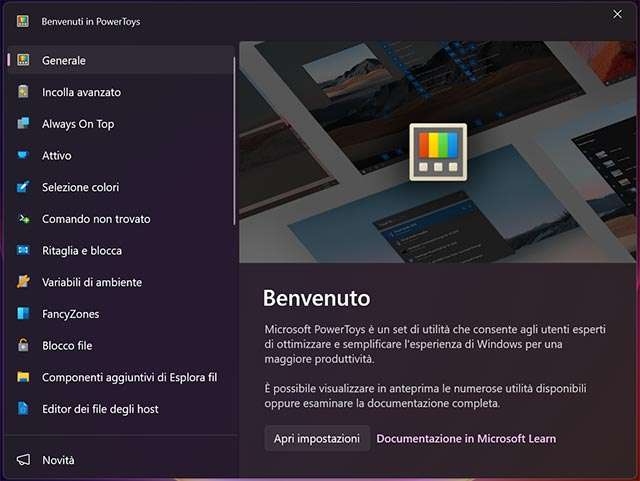Image resolution: width=640 pixels, height=481 pixels.
Task: Click the Editor dei file host icon
Action: pos(23,408)
